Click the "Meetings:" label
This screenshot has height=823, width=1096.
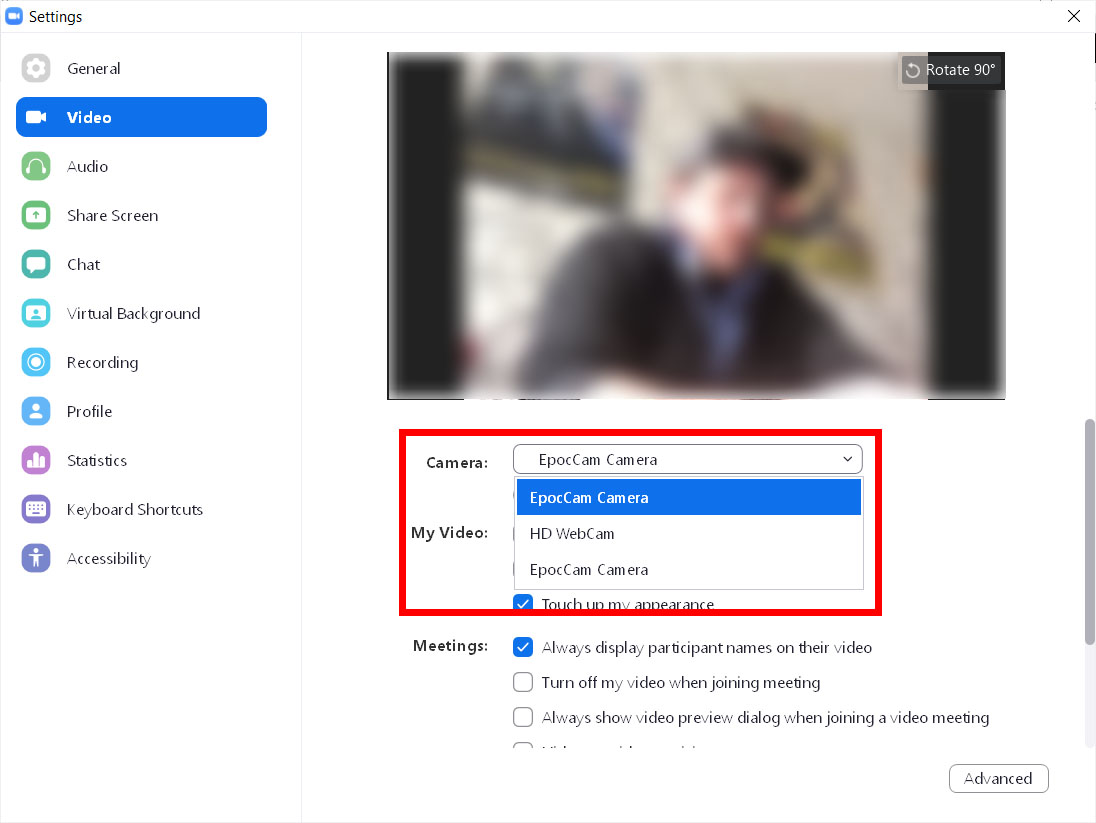pos(451,645)
